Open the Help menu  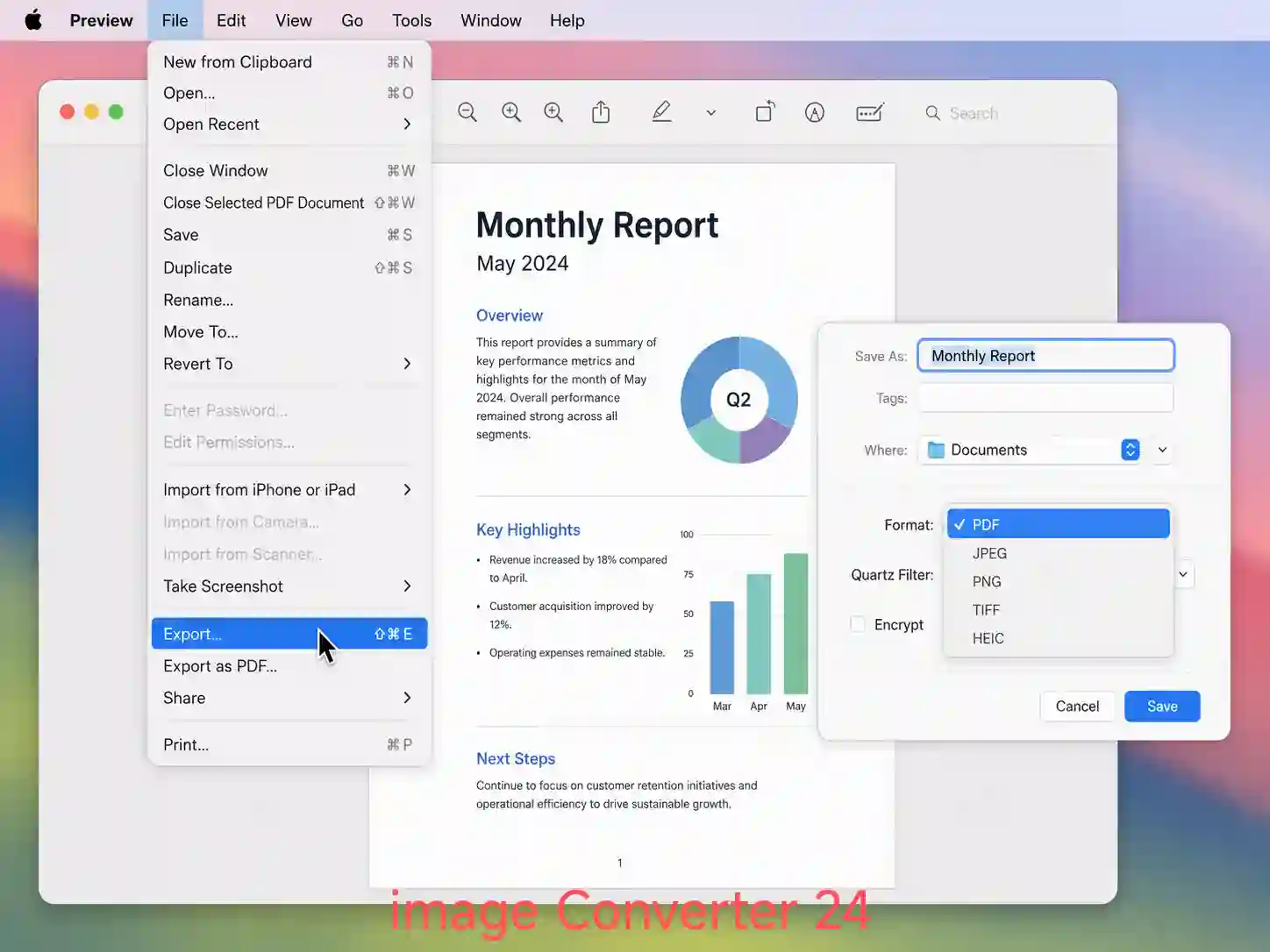click(x=567, y=20)
